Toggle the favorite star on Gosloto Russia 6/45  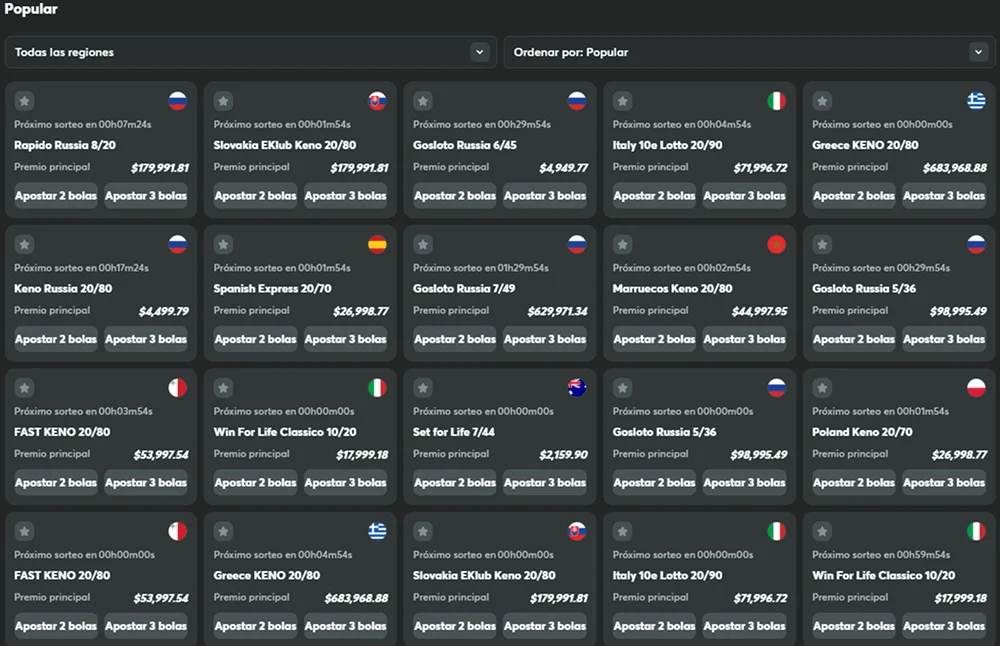pyautogui.click(x=423, y=101)
